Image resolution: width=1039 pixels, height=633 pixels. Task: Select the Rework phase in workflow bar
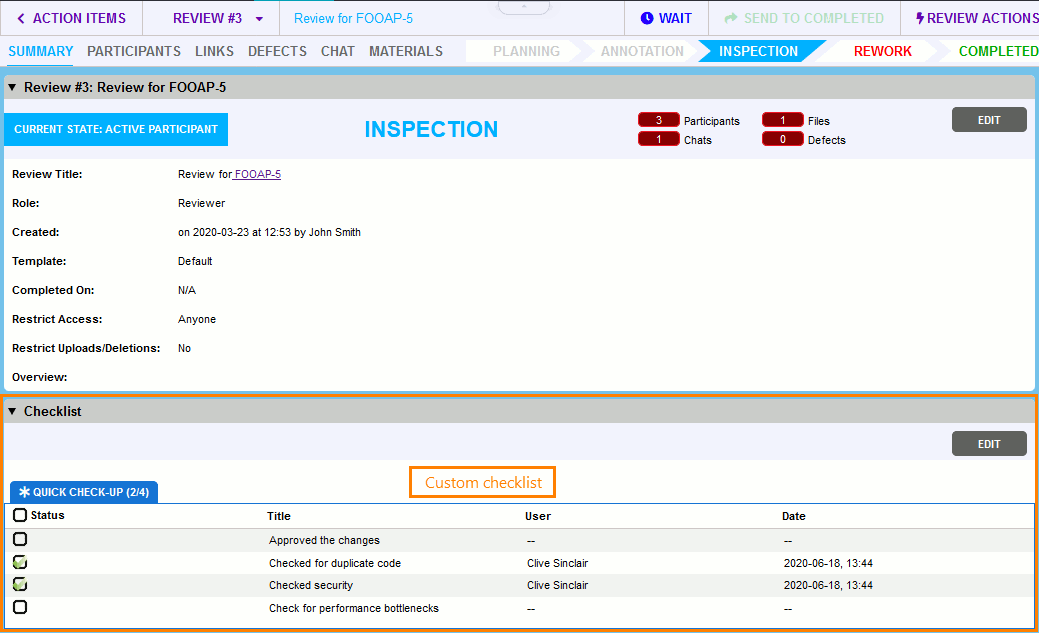[x=882, y=51]
